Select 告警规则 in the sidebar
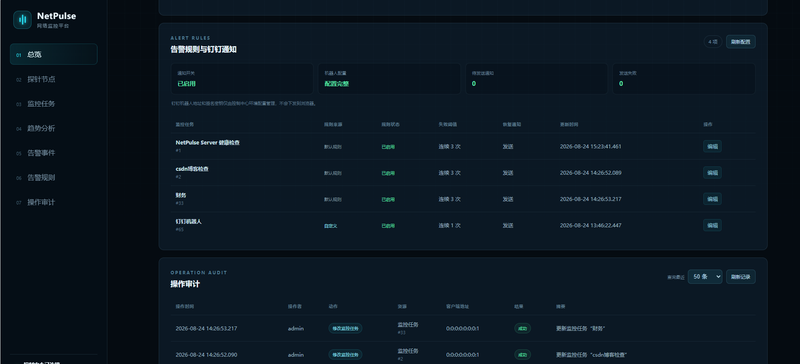This screenshot has width=800, height=364. (54, 178)
